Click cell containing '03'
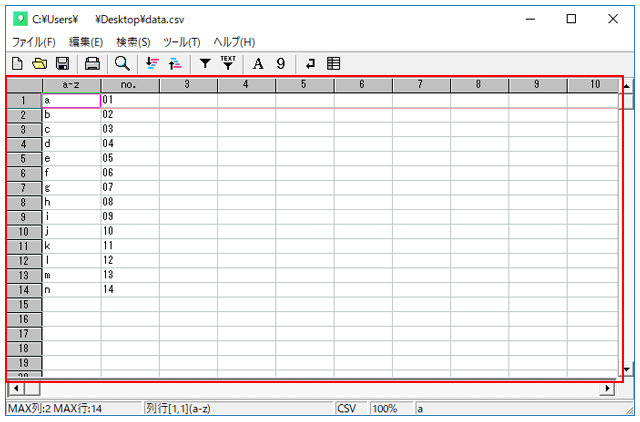Image resolution: width=640 pixels, height=422 pixels. [130, 130]
